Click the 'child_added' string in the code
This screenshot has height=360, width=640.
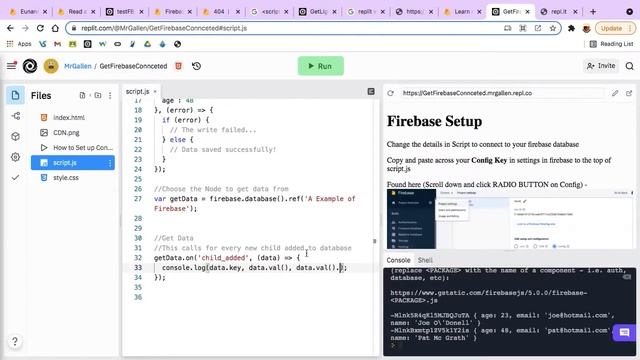224,258
